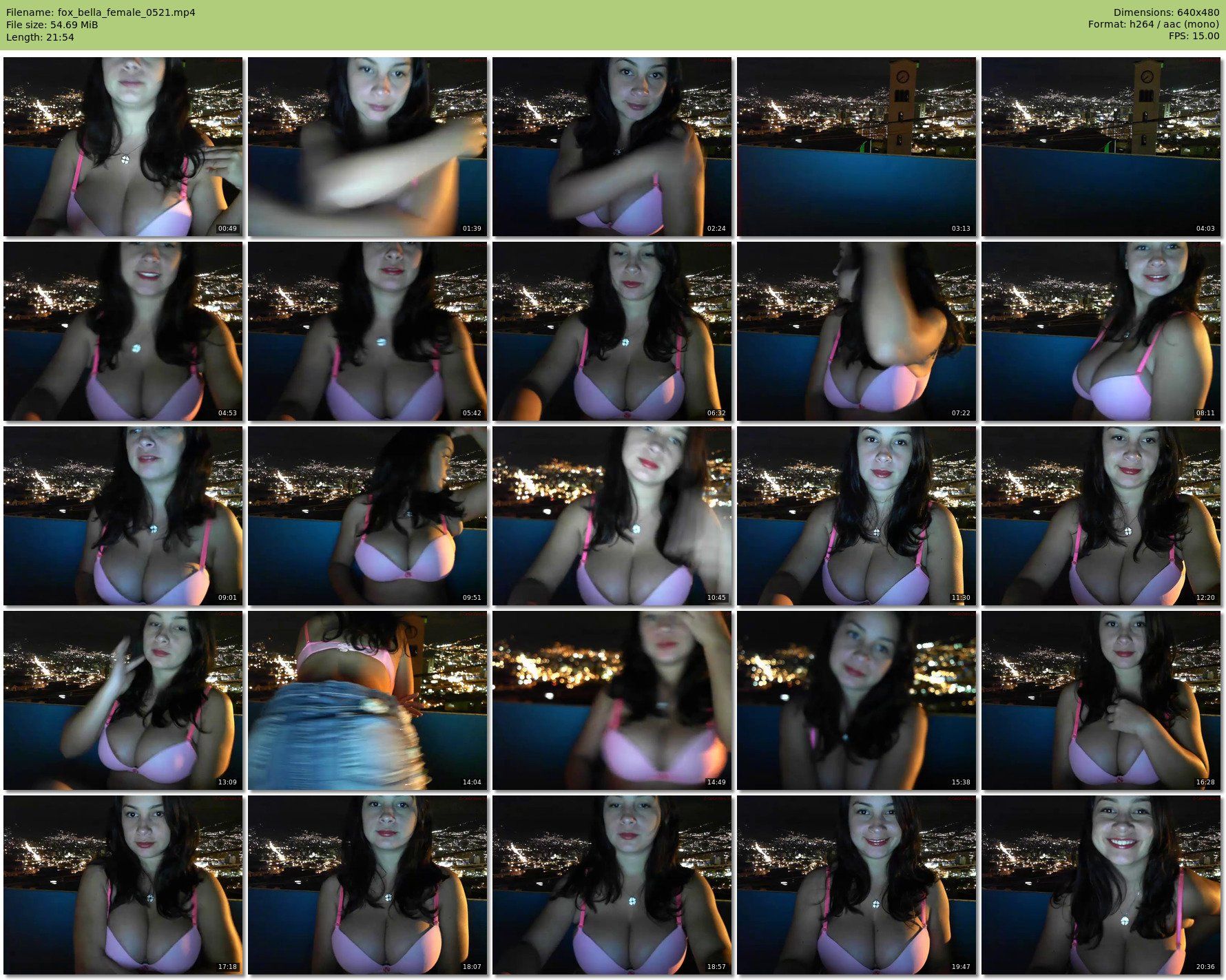
Task: Click the frame timestamped 08:11
Action: (1101, 331)
